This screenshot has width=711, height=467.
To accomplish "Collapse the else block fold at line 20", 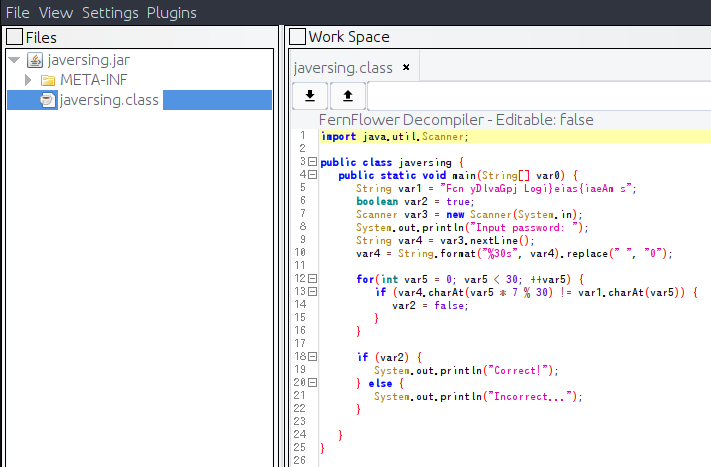I will tap(312, 383).
